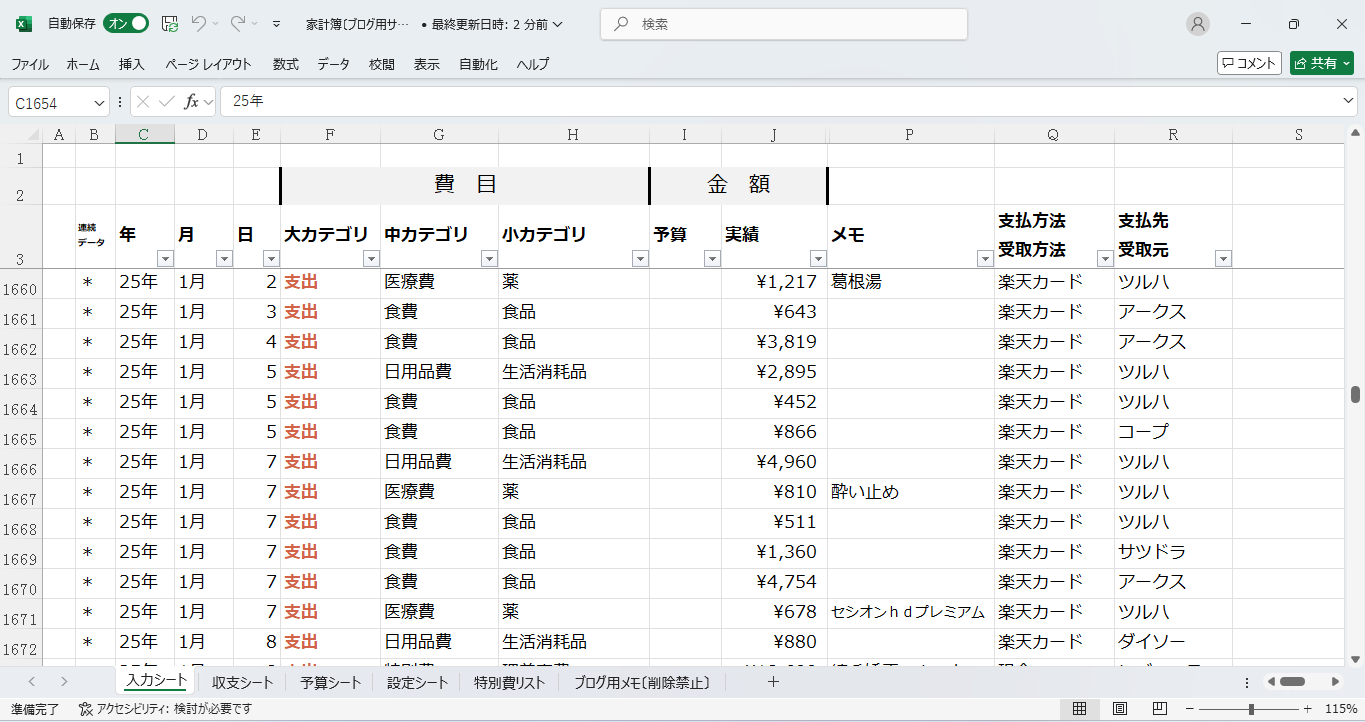
Task: Click the 共有 share button
Action: click(x=1321, y=63)
